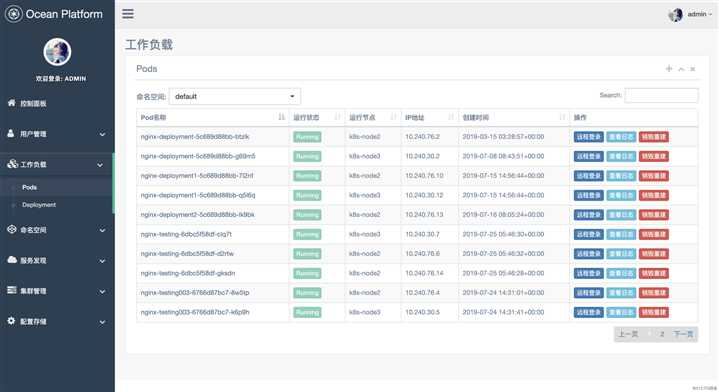Click the 服务发现 cloud icon
719x392 pixels.
tap(12, 260)
